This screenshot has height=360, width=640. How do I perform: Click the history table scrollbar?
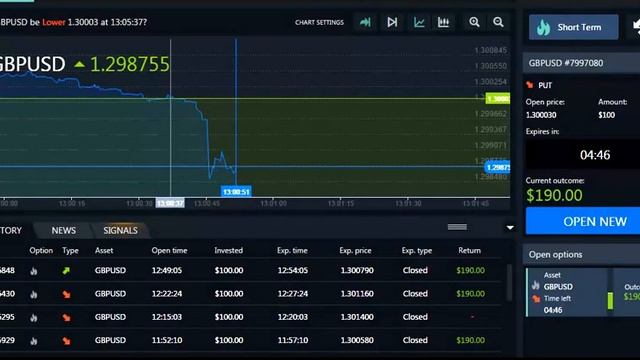click(509, 282)
